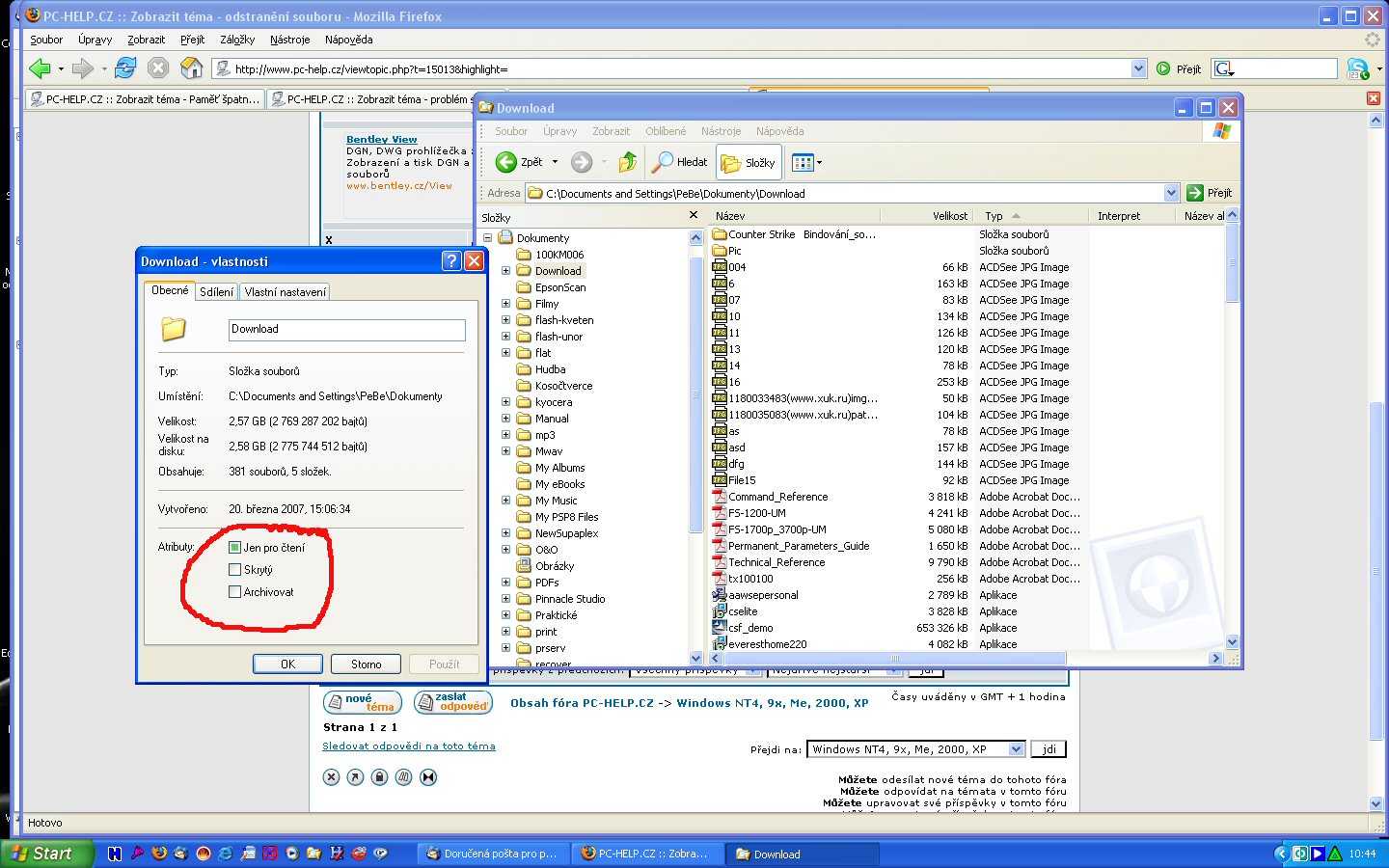Click Firefox Home icon

tap(191, 68)
